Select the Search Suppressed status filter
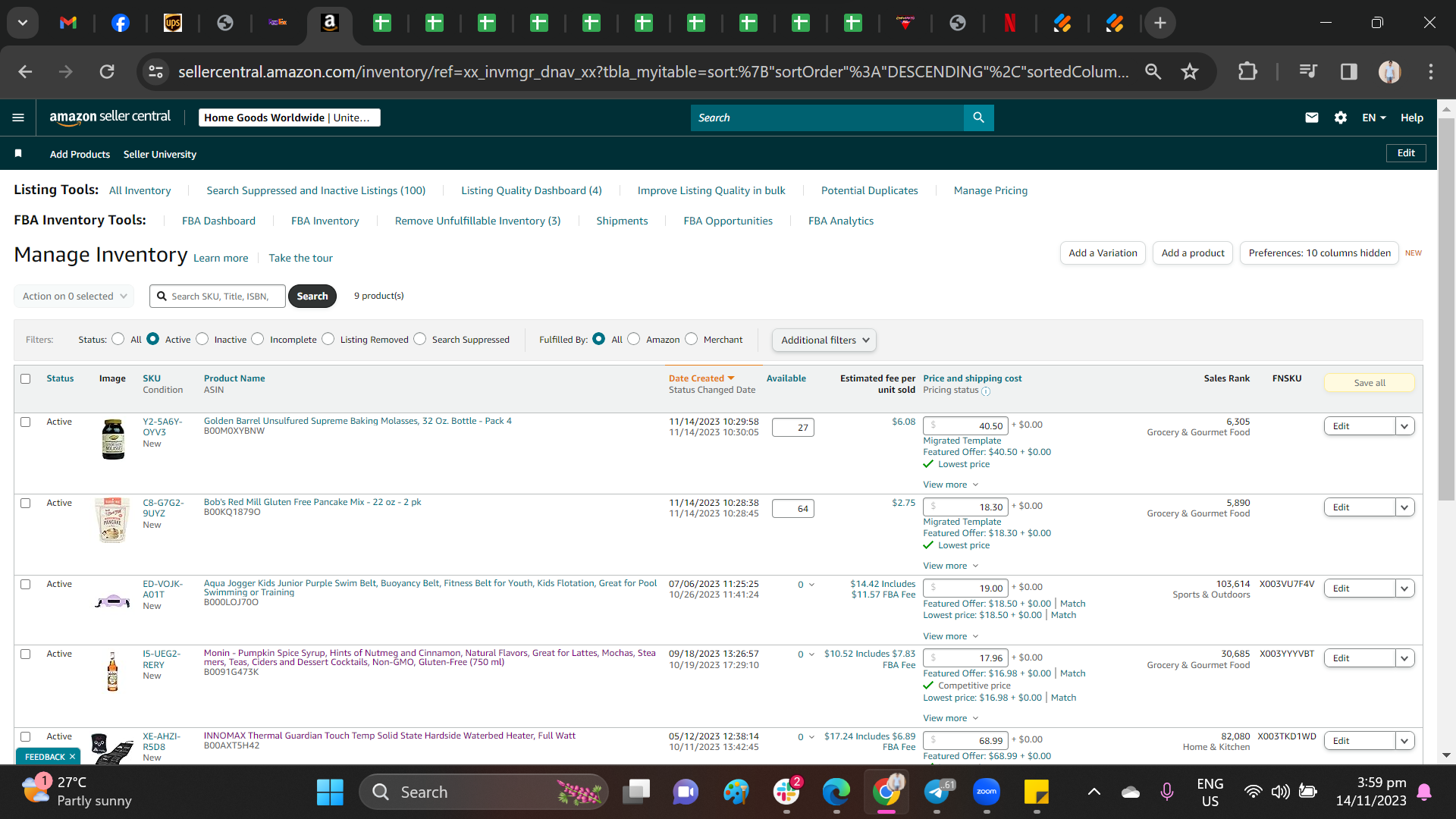 coord(420,339)
